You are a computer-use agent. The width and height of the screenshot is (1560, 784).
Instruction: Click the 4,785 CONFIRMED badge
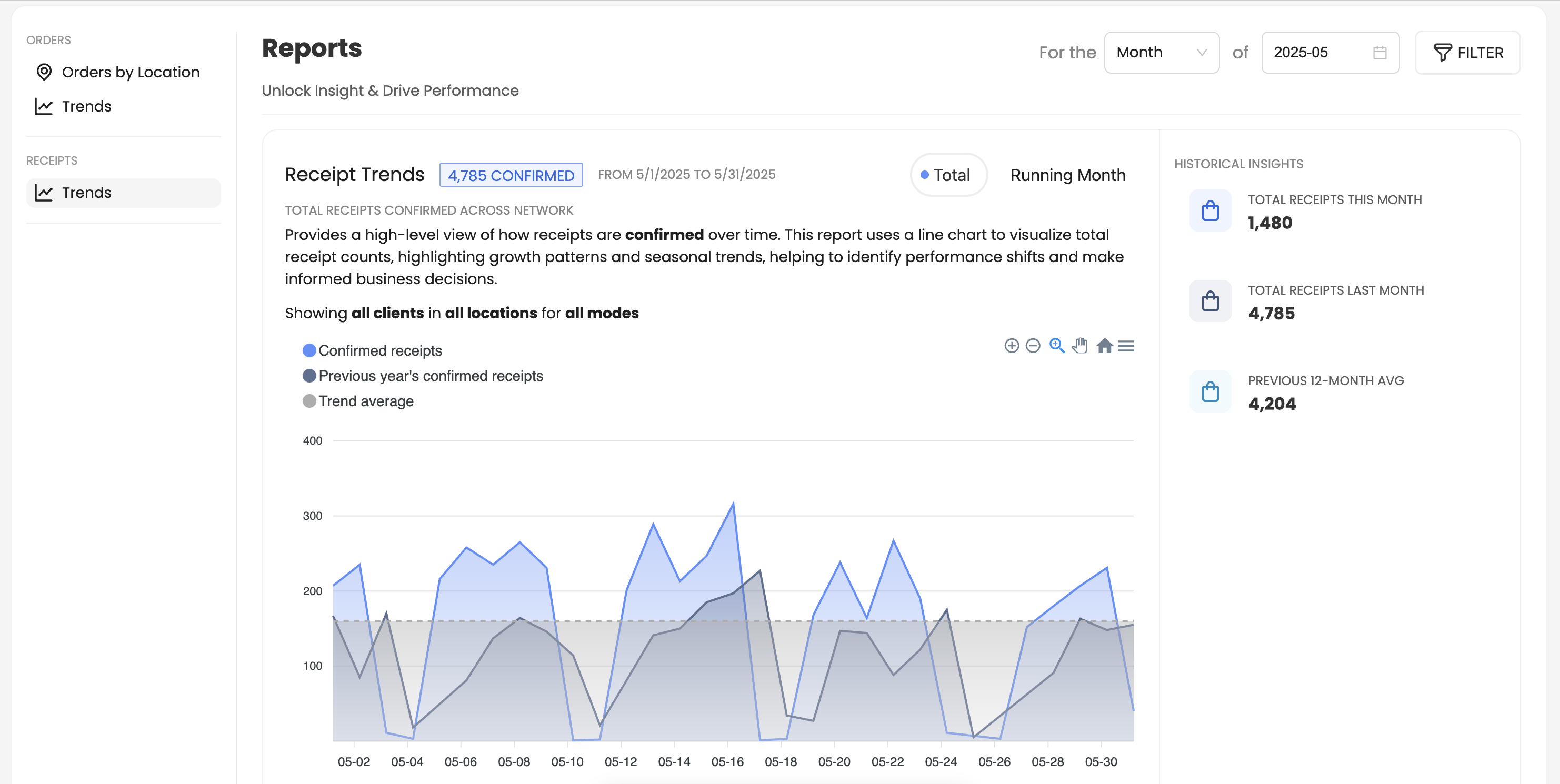[x=511, y=175]
